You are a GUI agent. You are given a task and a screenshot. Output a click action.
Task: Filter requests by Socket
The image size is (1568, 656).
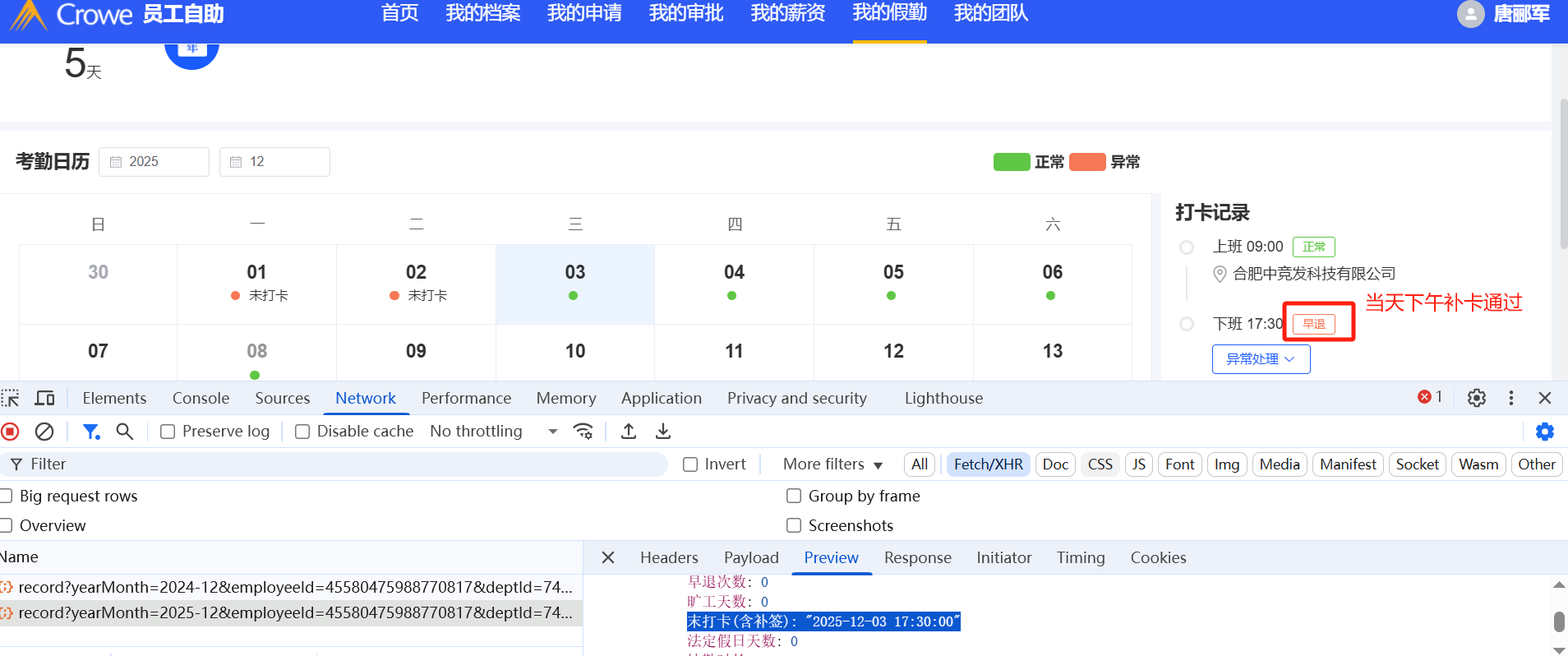[x=1417, y=464]
